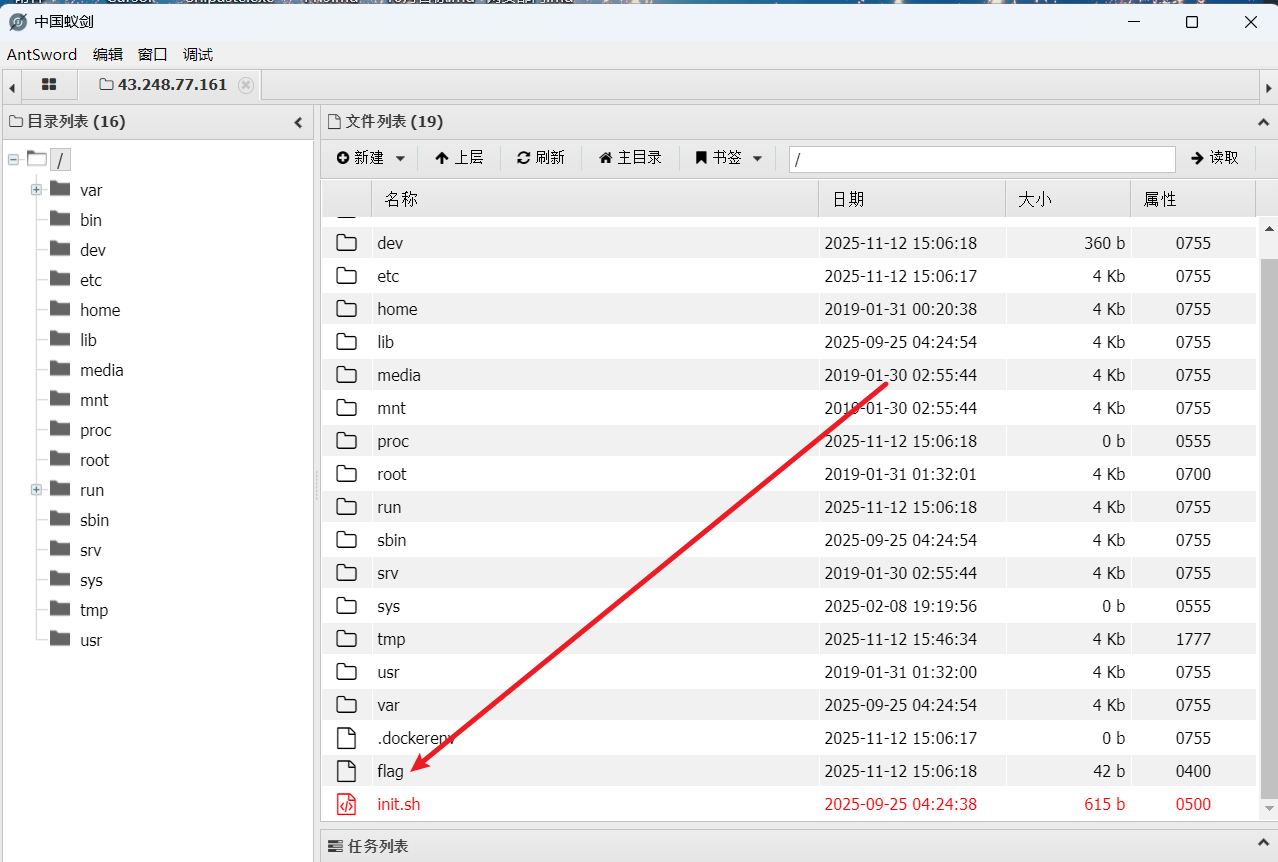
Task: Click the 刷新 refresh button
Action: click(x=541, y=158)
